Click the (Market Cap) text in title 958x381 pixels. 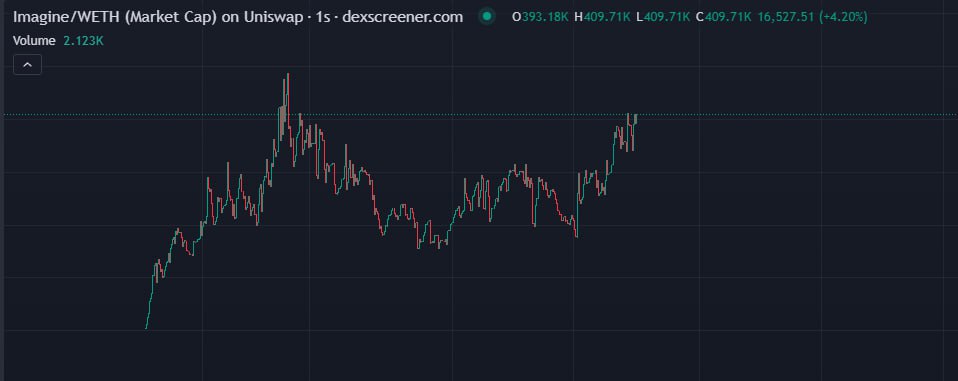click(170, 17)
